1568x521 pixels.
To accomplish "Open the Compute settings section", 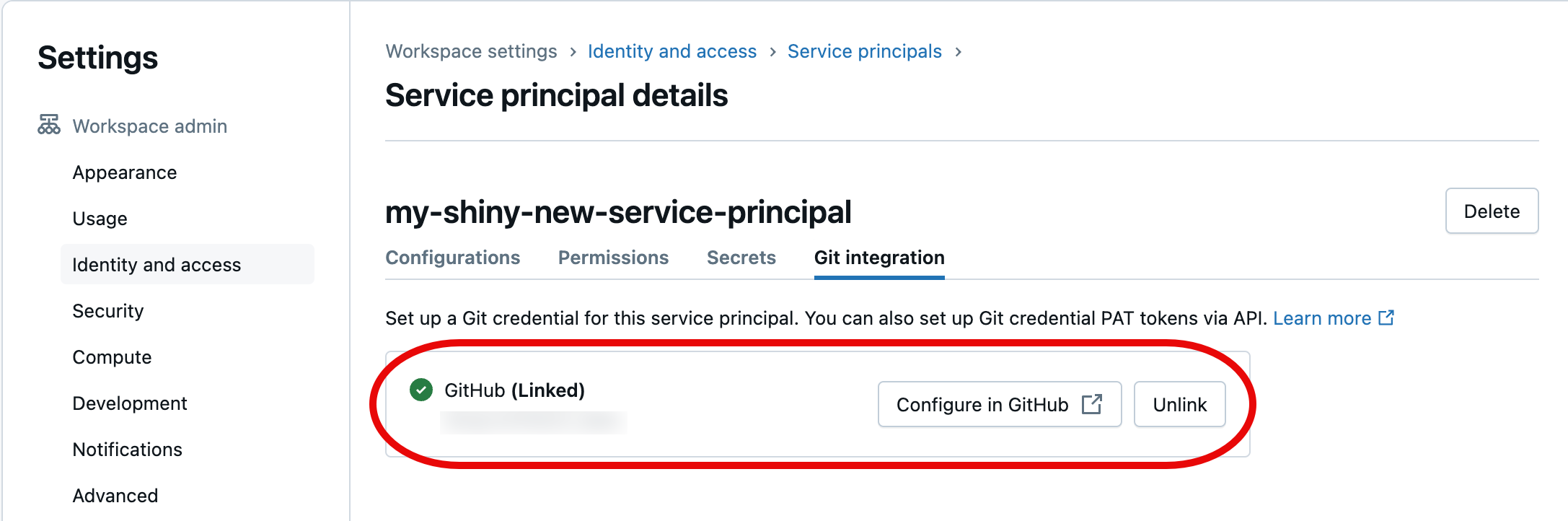I will point(111,356).
